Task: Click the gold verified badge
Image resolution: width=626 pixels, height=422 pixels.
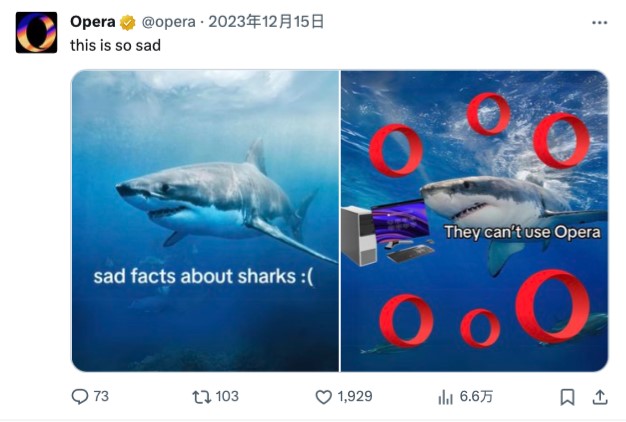Action: pyautogui.click(x=128, y=23)
